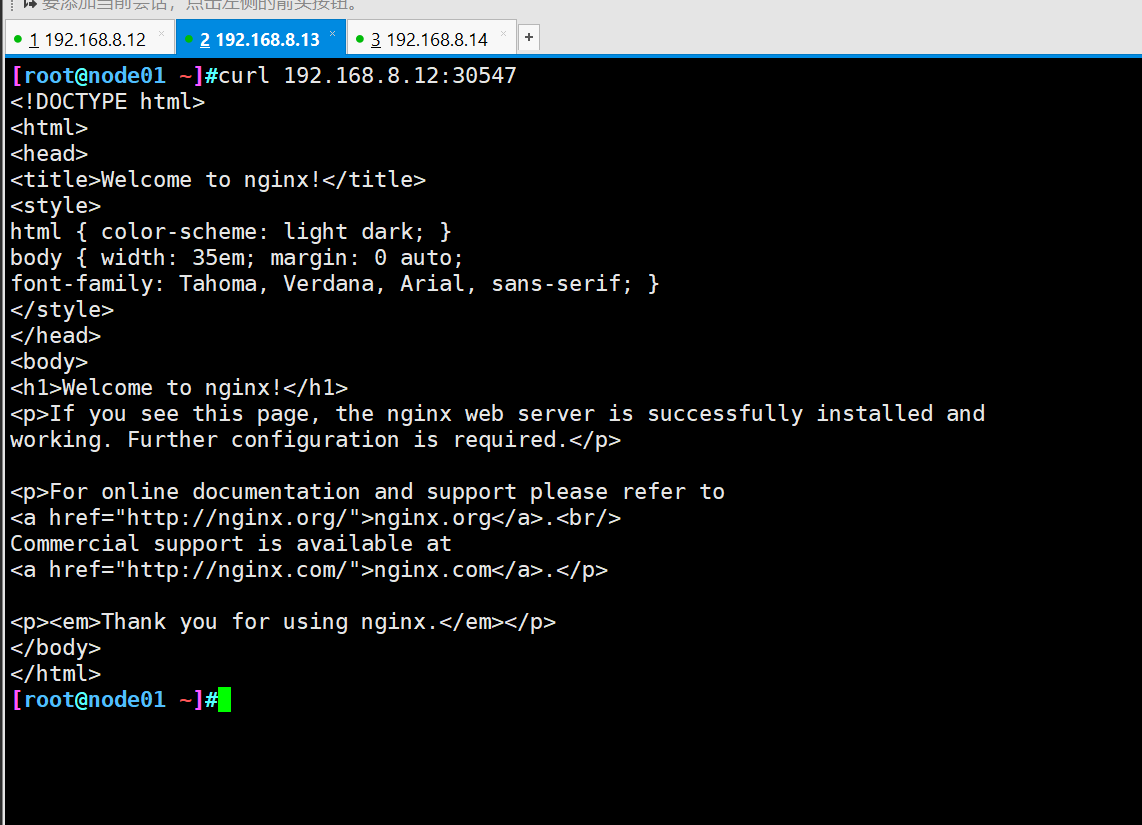Close the active 192.168.8.13 session tab

point(332,33)
